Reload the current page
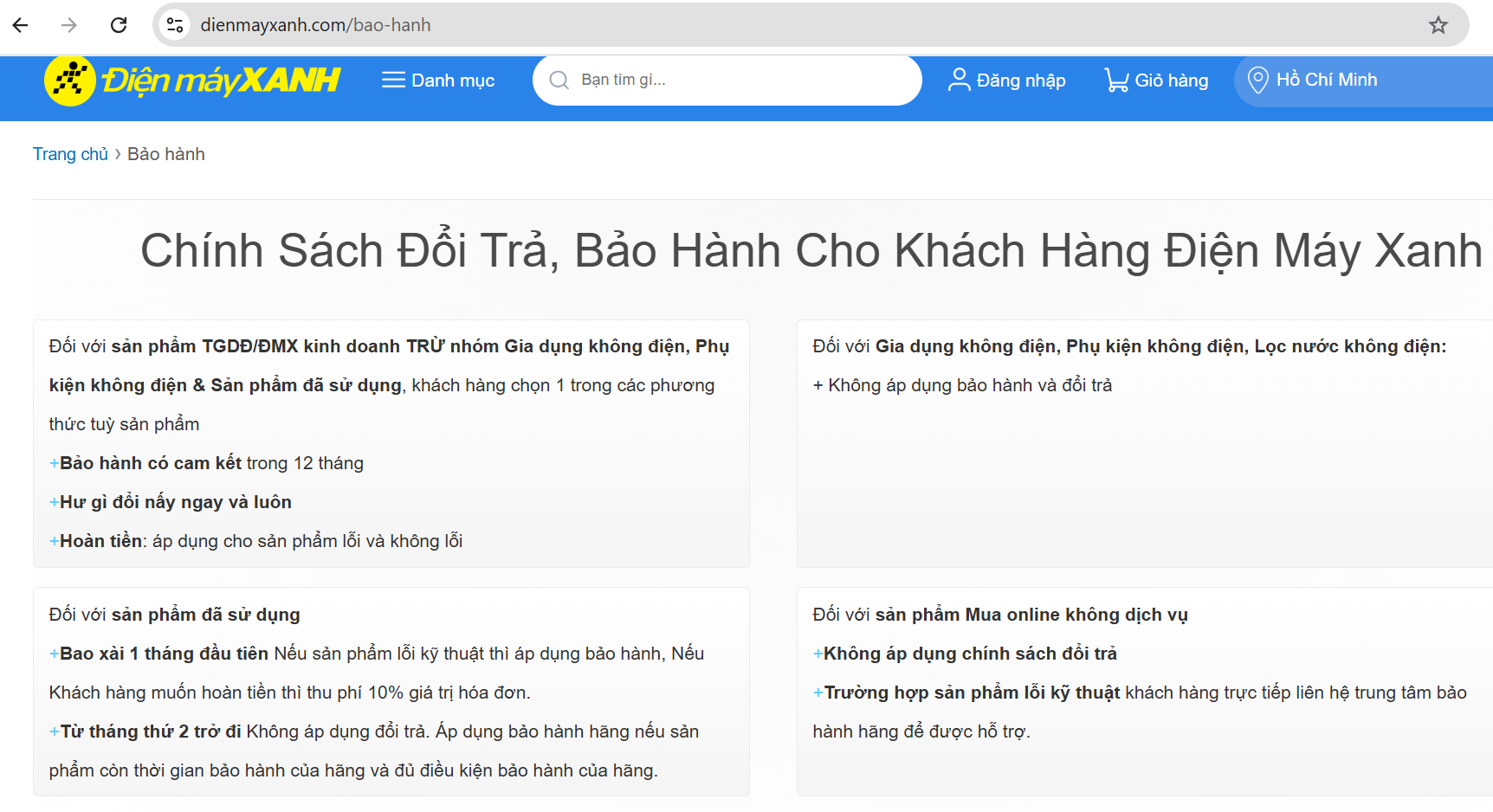 tap(119, 25)
